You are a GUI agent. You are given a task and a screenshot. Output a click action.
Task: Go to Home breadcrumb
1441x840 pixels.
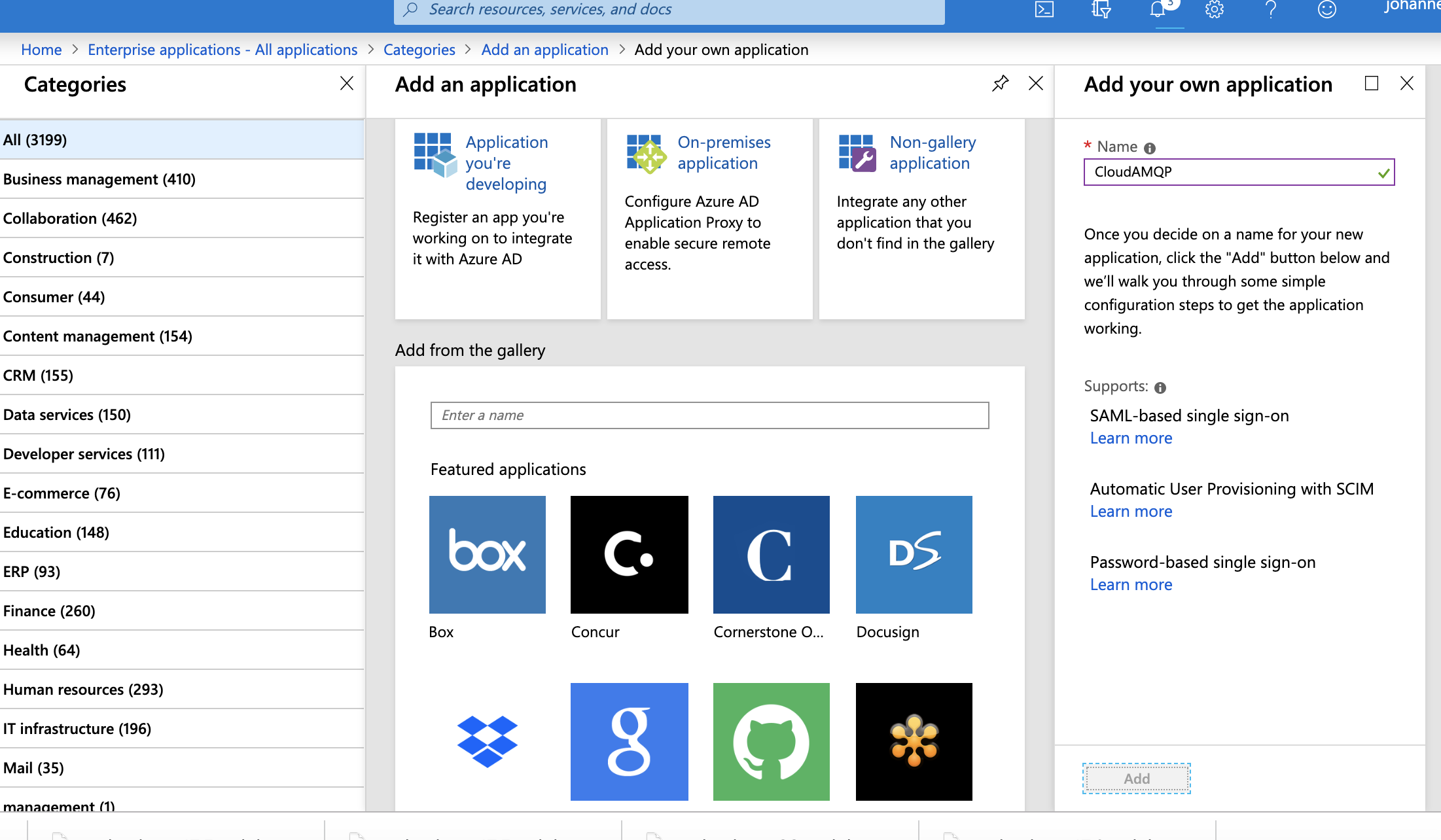pos(41,50)
